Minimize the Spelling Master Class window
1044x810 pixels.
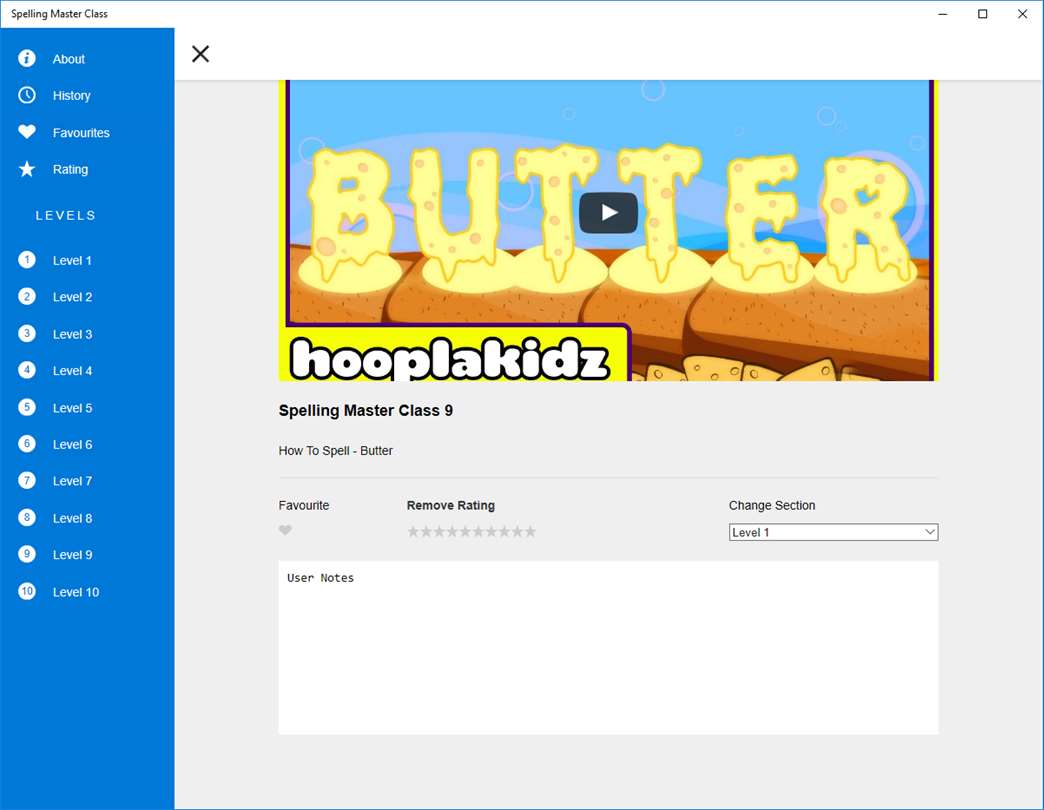942,14
